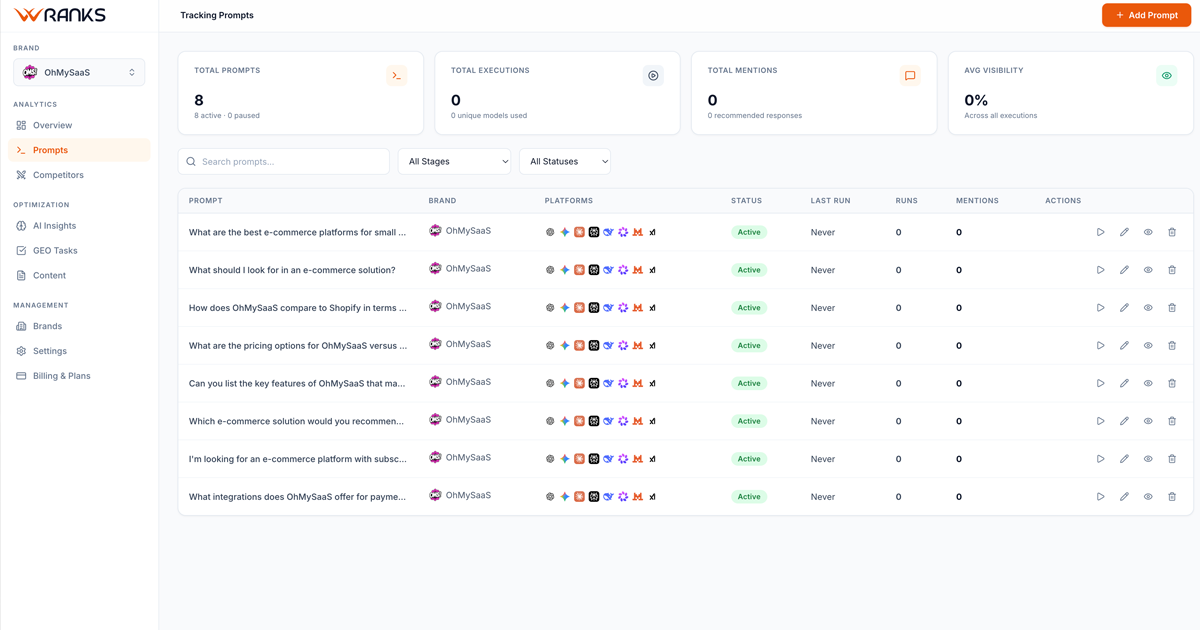Open the All Statuses filter
Screen dimensions: 1200x630
click(x=564, y=161)
